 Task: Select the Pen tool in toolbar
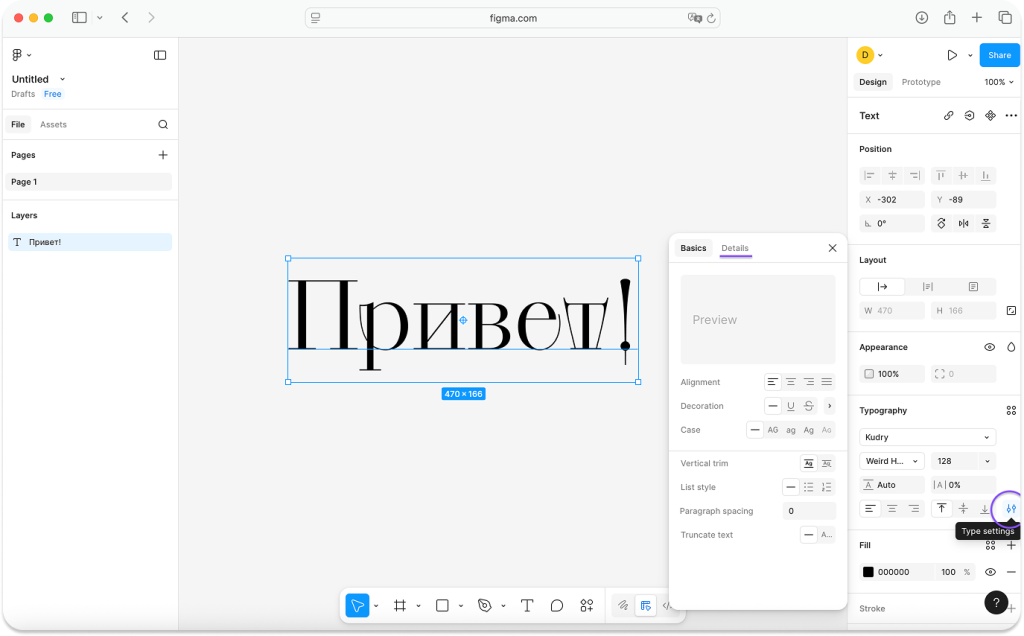pos(485,605)
